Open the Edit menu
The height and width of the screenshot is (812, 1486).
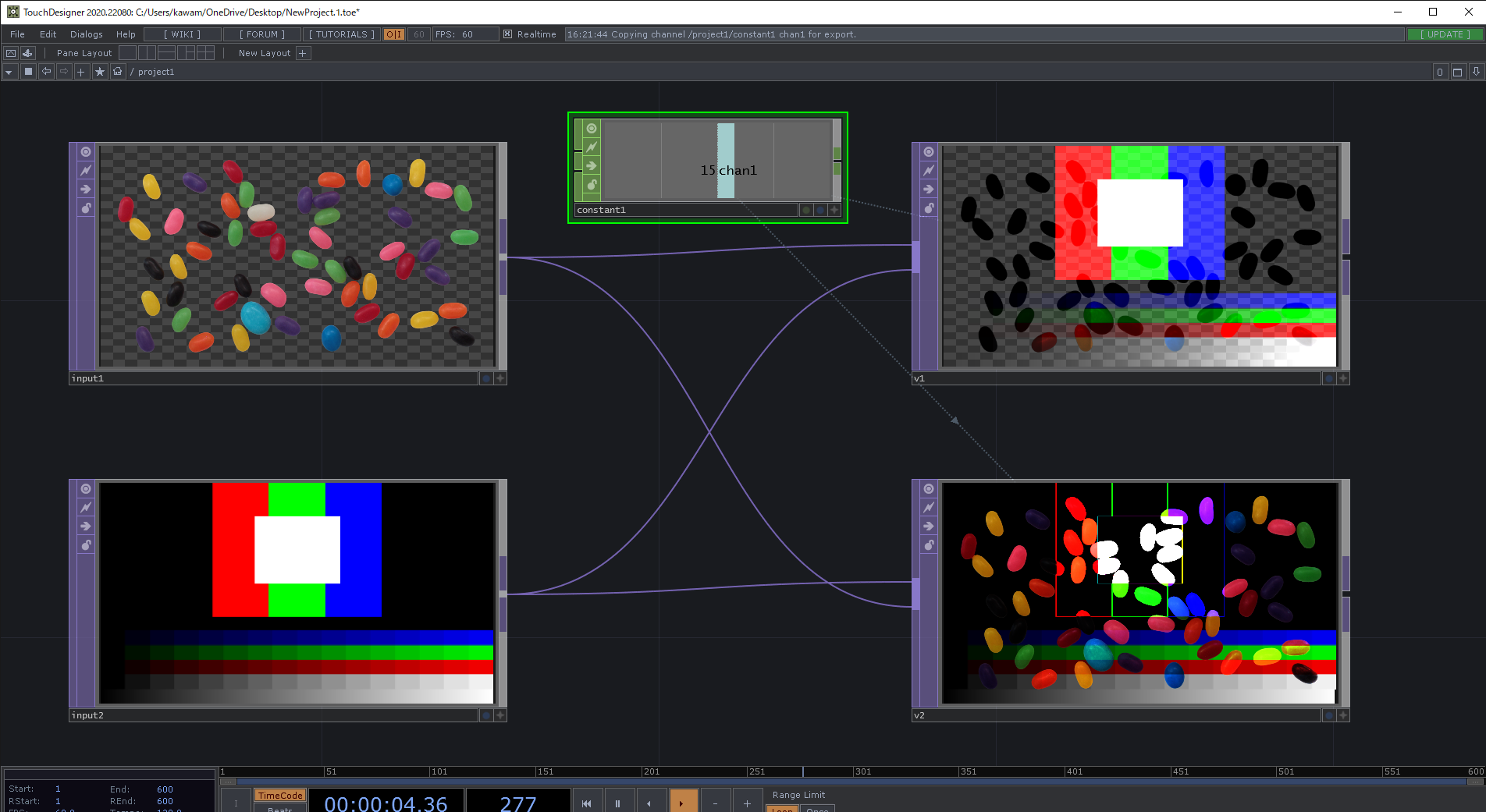click(x=48, y=34)
